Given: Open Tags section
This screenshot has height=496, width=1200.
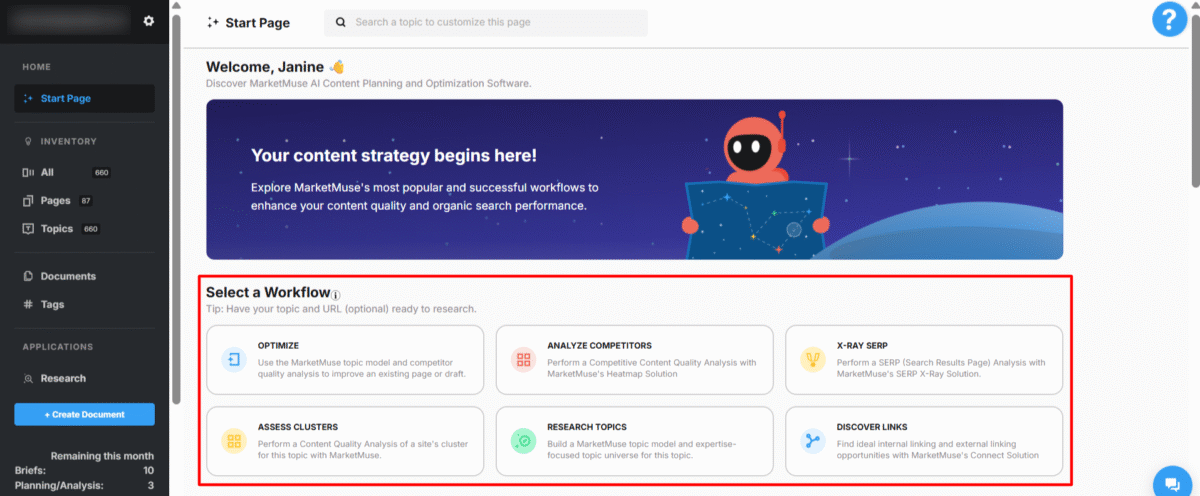Looking at the screenshot, I should pyautogui.click(x=52, y=304).
